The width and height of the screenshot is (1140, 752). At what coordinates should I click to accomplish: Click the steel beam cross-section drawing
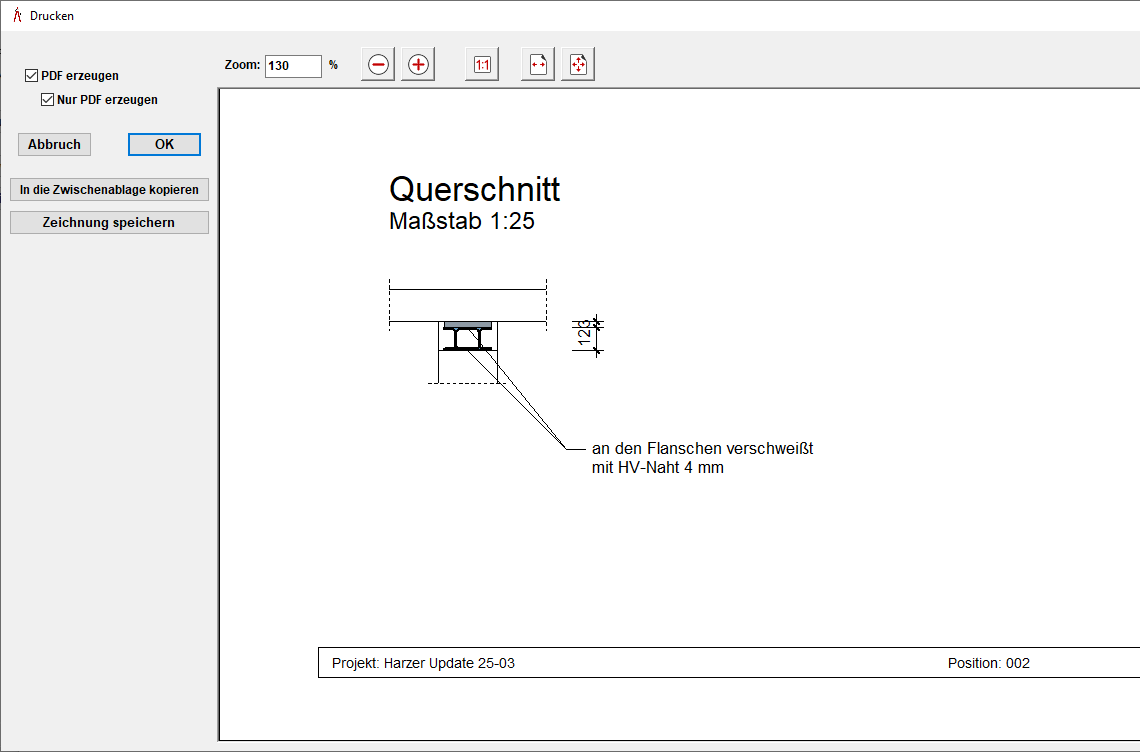[x=468, y=338]
